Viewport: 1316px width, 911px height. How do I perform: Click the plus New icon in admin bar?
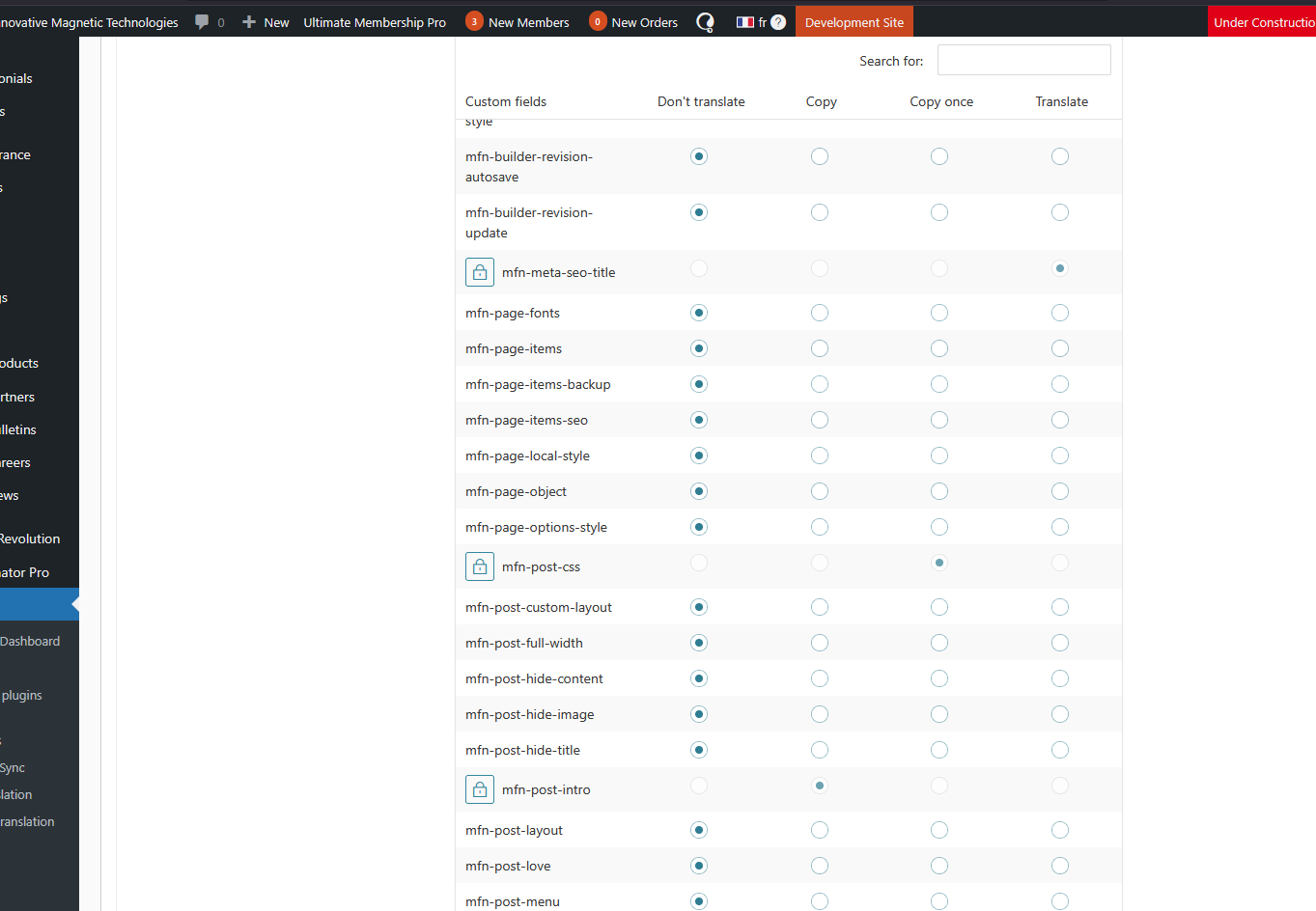coord(249,22)
